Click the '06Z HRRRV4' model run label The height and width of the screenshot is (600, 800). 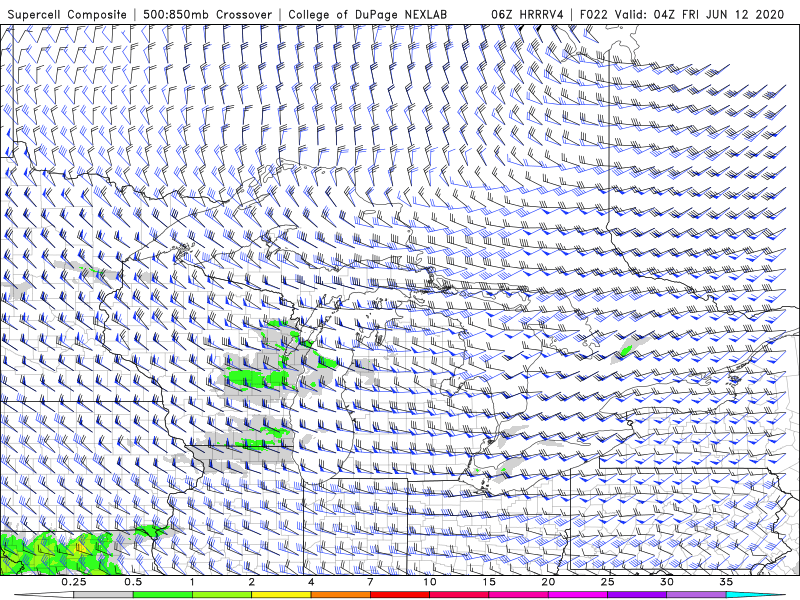click(528, 14)
